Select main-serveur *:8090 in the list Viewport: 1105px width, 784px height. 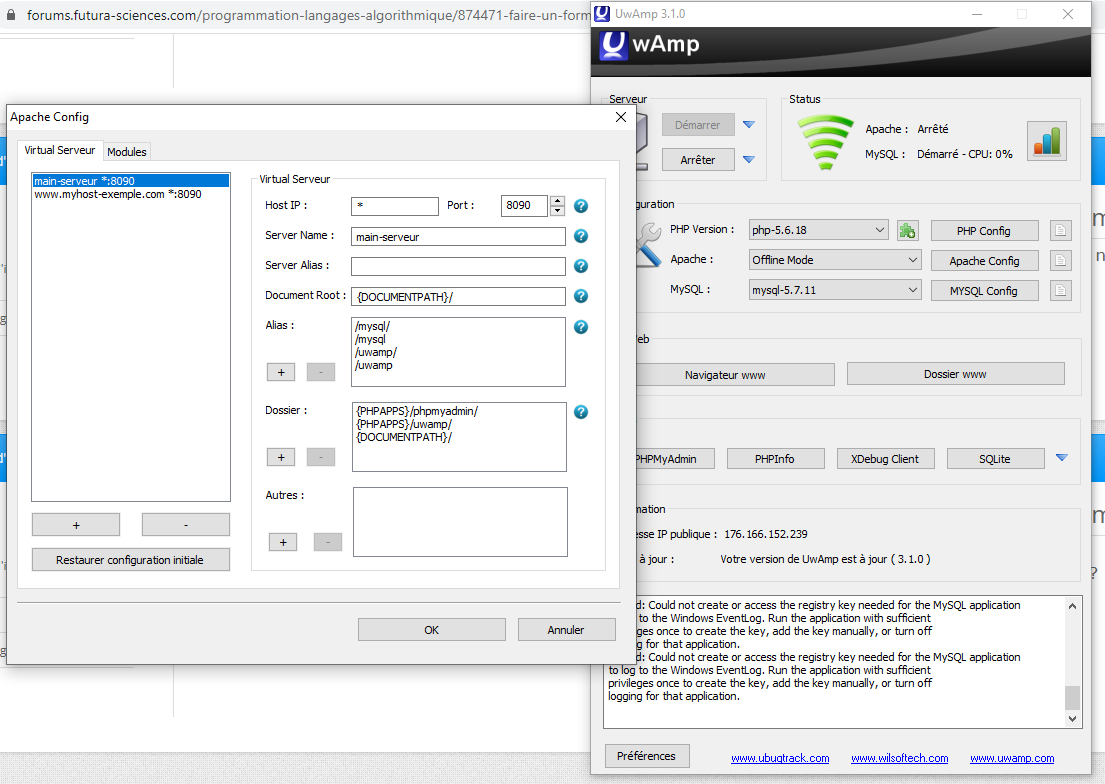tap(131, 181)
